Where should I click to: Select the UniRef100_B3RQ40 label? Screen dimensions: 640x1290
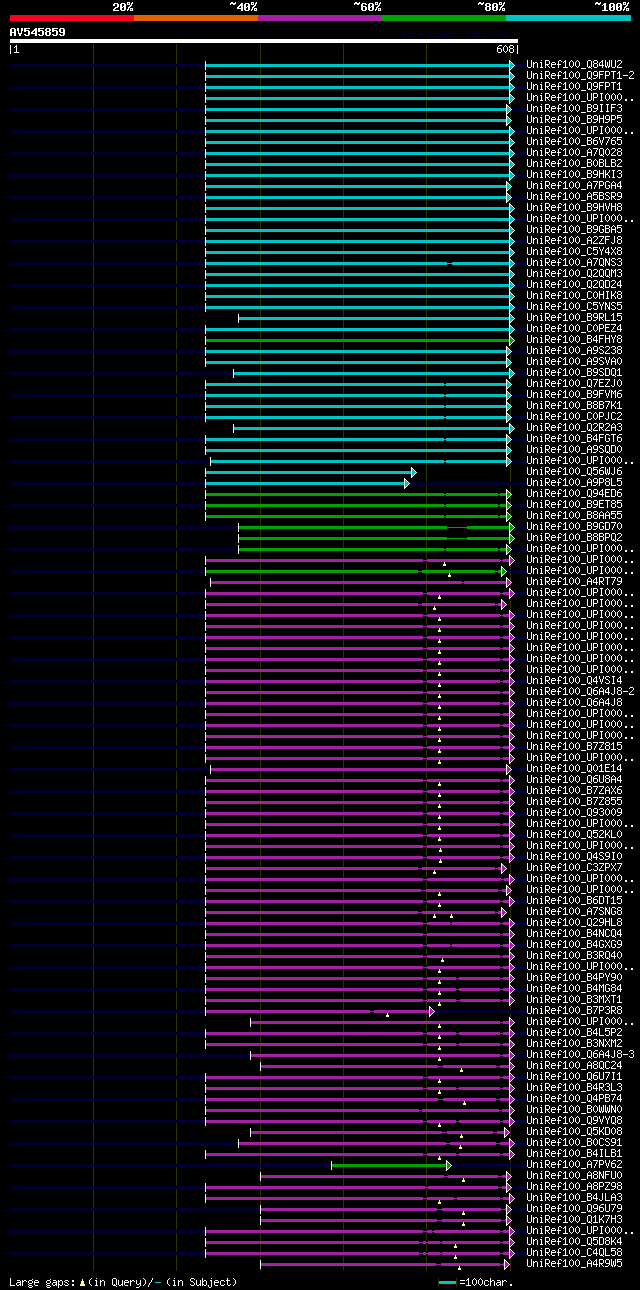574,955
